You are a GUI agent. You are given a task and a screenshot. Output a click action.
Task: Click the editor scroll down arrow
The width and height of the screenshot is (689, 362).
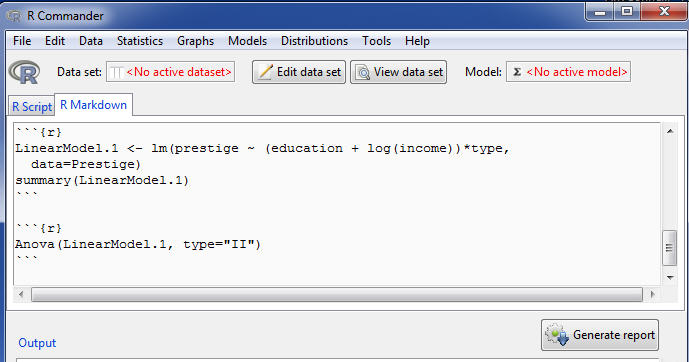click(670, 278)
